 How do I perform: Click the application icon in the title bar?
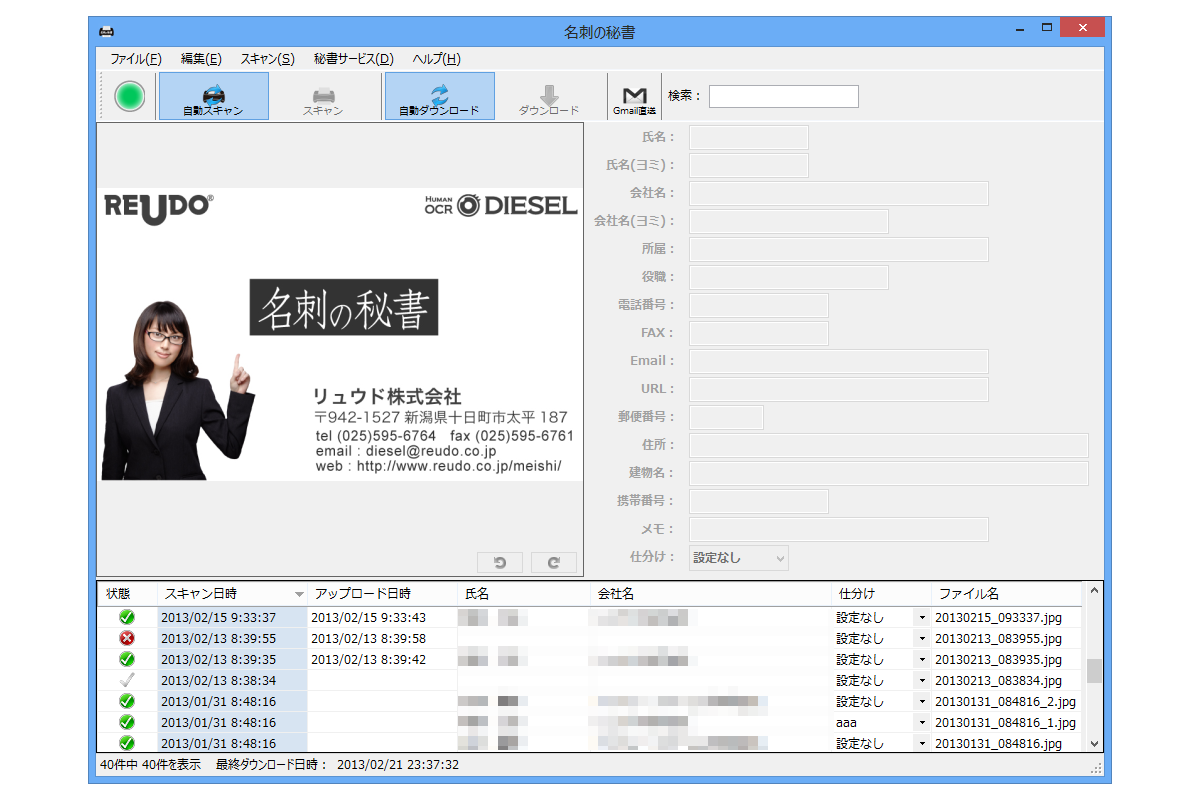(x=106, y=30)
